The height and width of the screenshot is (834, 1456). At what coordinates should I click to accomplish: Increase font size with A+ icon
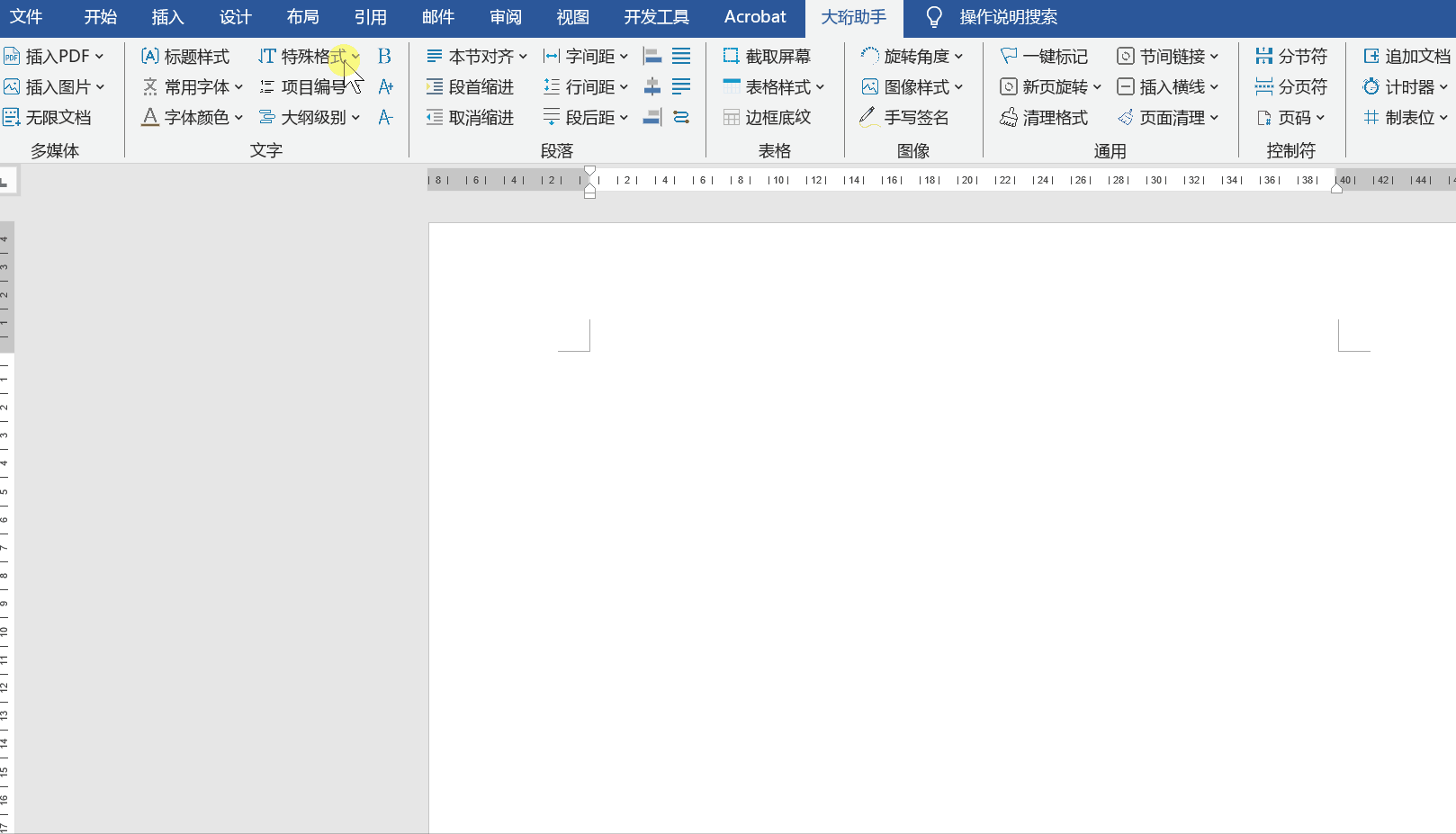[x=385, y=87]
